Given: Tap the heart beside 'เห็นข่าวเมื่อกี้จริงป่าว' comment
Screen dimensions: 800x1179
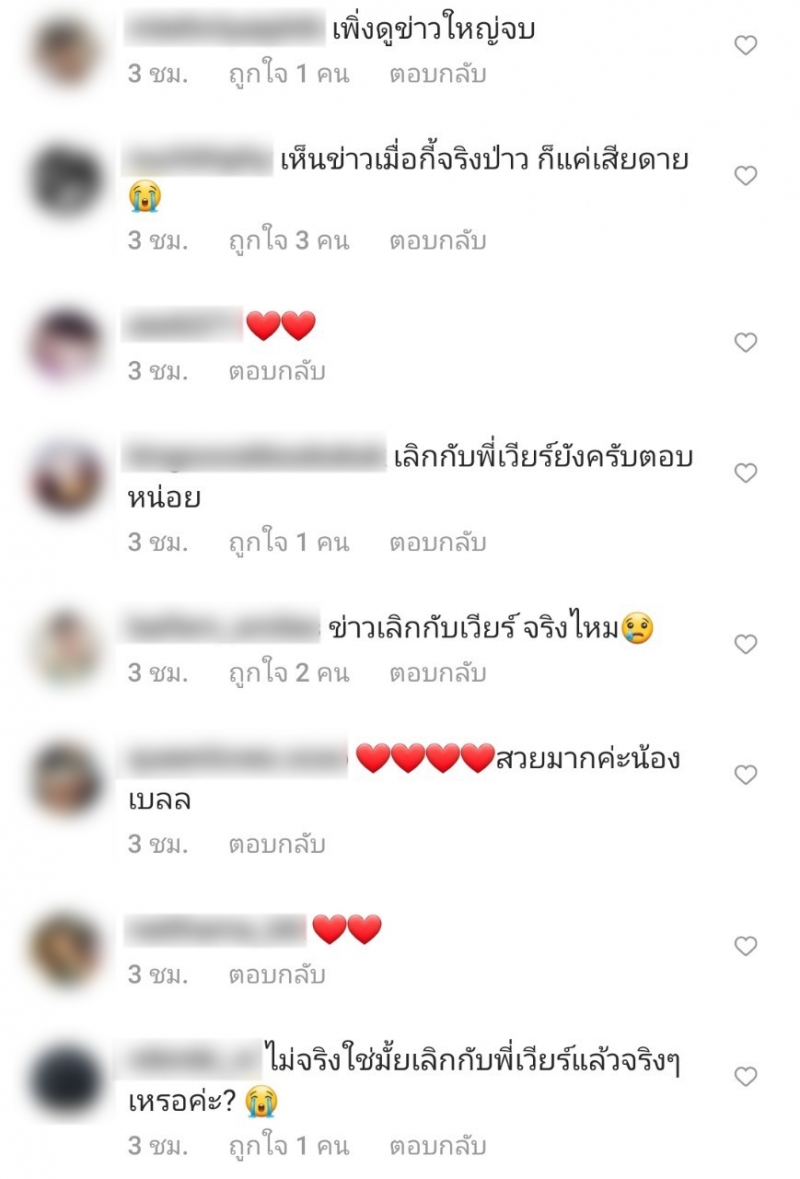Looking at the screenshot, I should coord(745,176).
